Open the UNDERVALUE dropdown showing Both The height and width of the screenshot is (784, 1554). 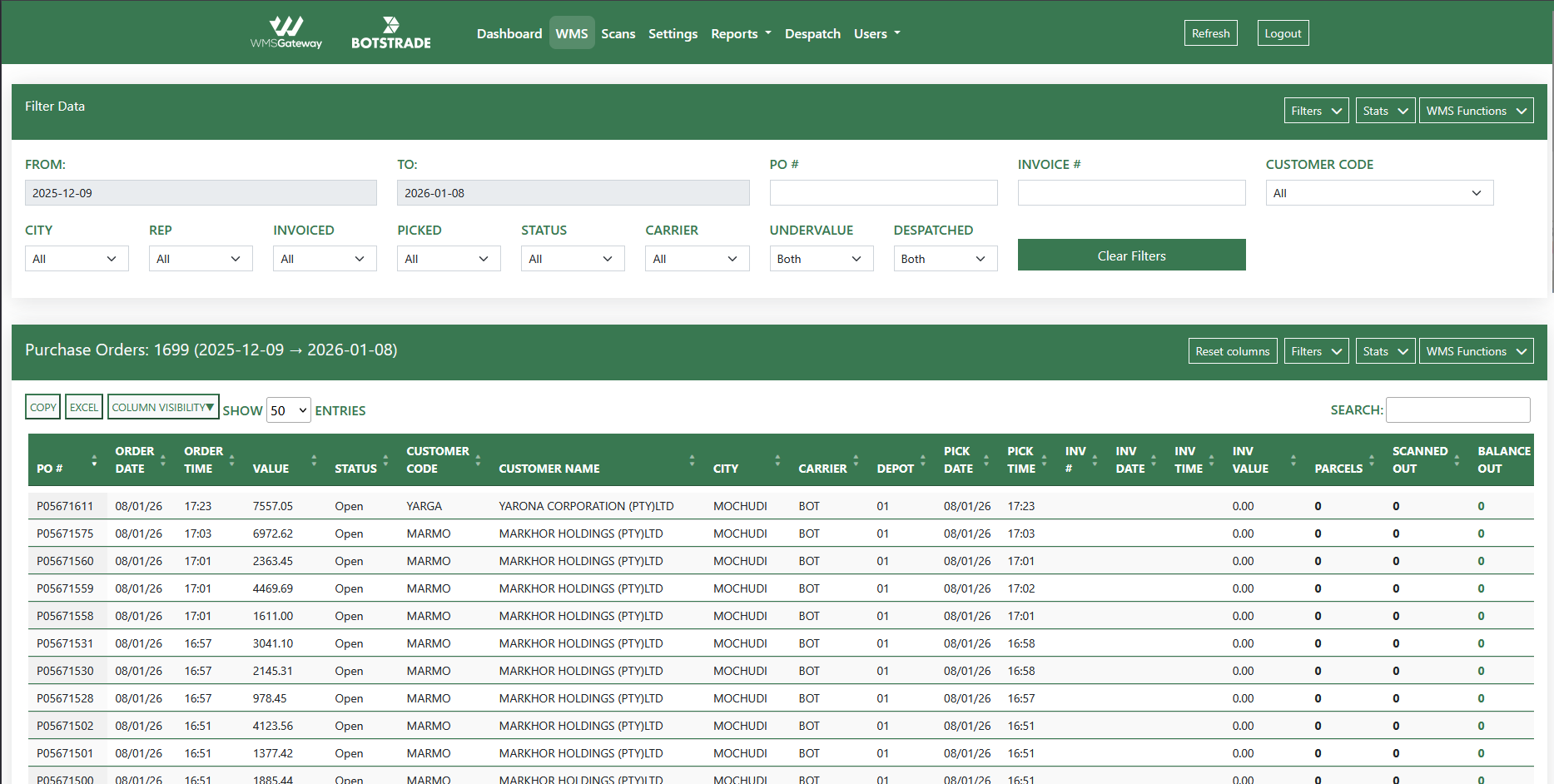pyautogui.click(x=822, y=258)
